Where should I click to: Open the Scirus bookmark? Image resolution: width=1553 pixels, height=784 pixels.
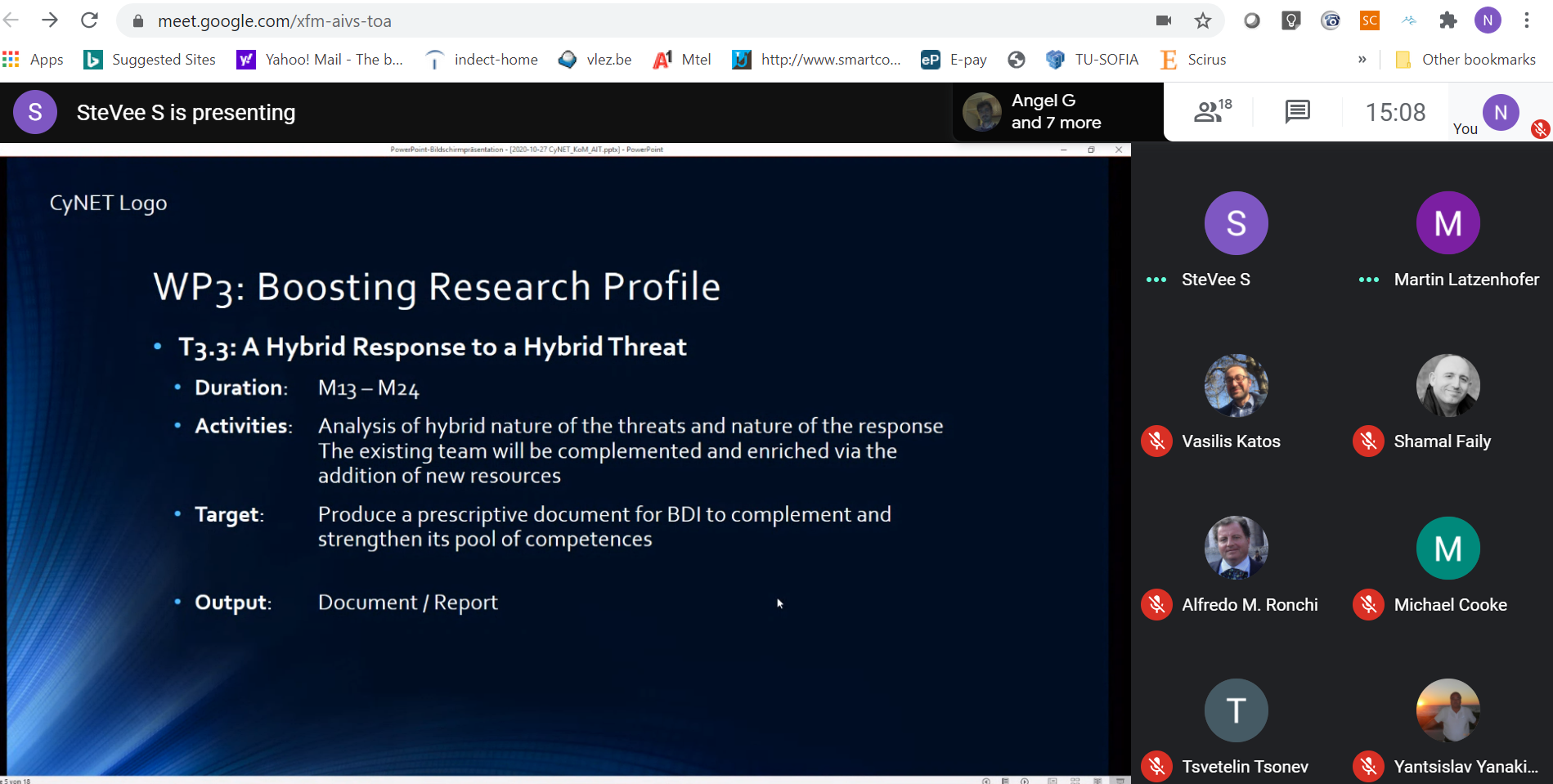point(1193,60)
